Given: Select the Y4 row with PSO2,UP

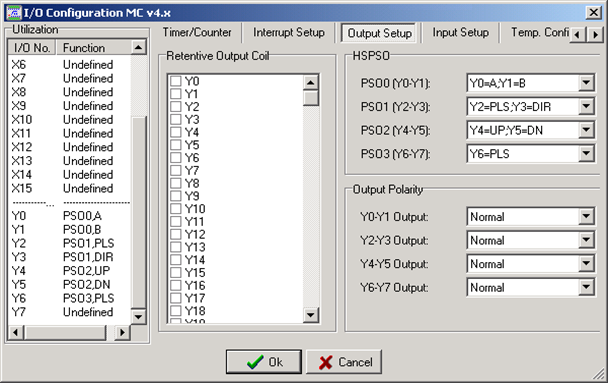Looking at the screenshot, I should tap(69, 271).
